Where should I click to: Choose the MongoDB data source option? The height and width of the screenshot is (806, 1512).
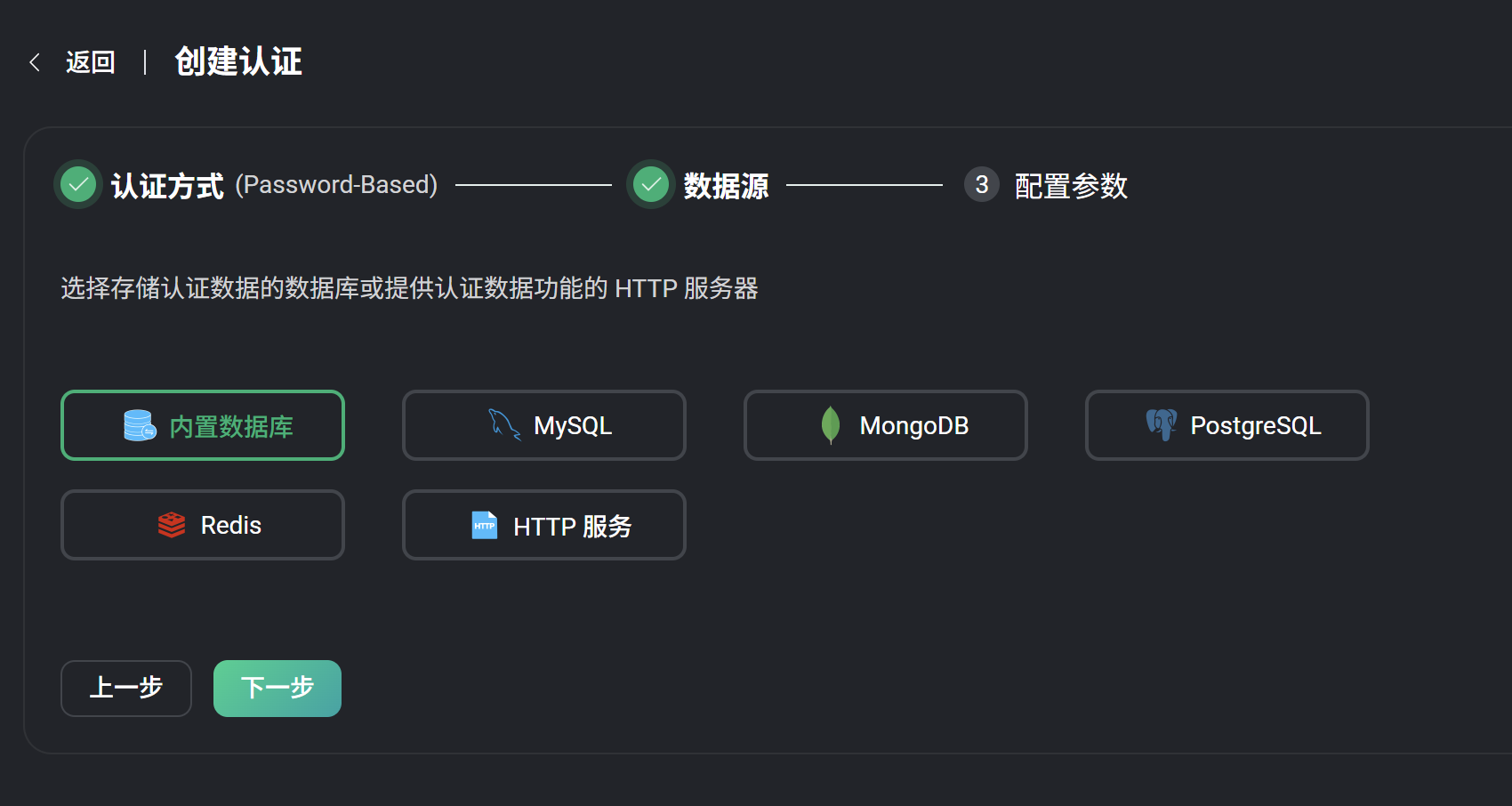(886, 425)
